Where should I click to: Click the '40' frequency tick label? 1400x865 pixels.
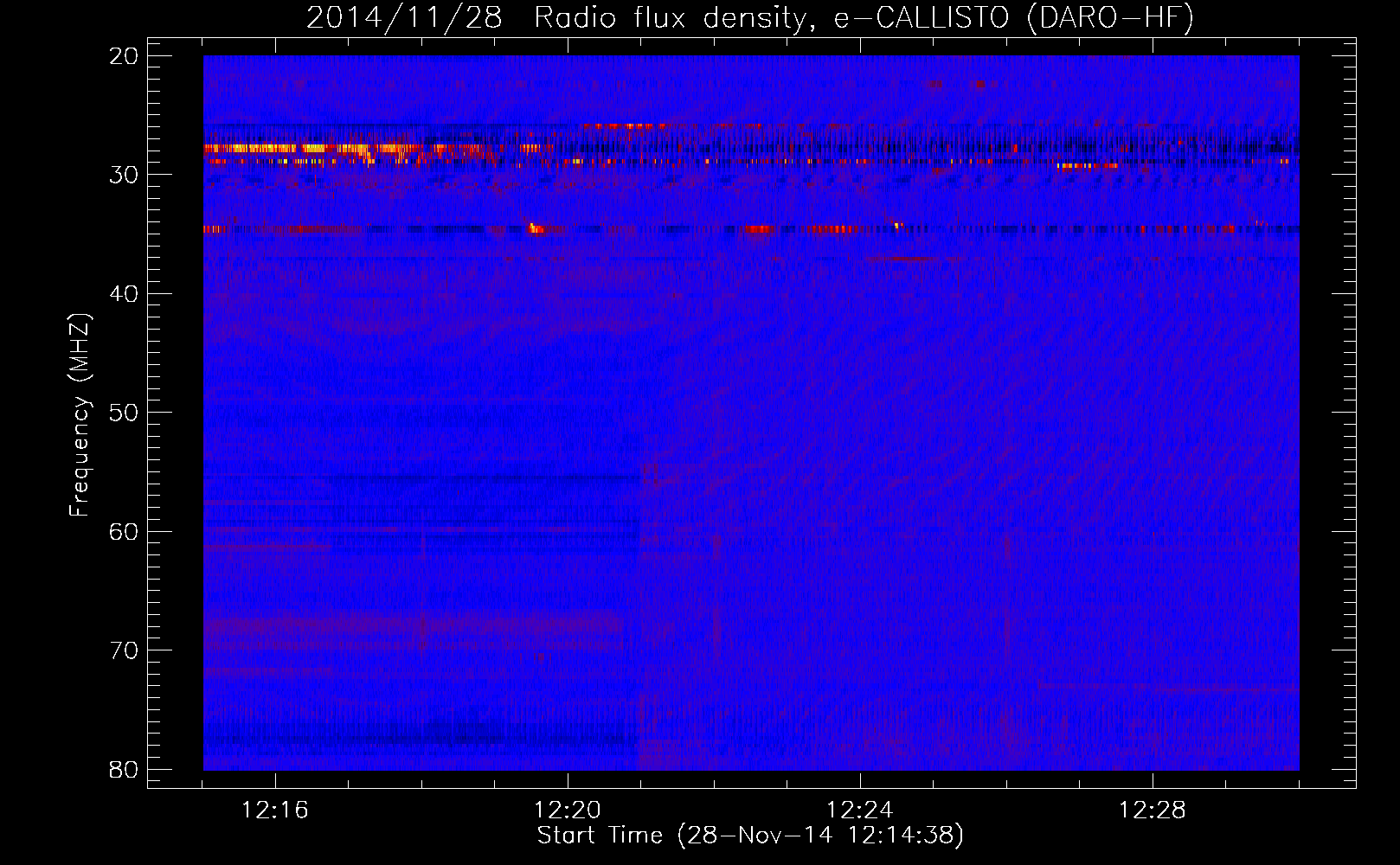coord(124,294)
